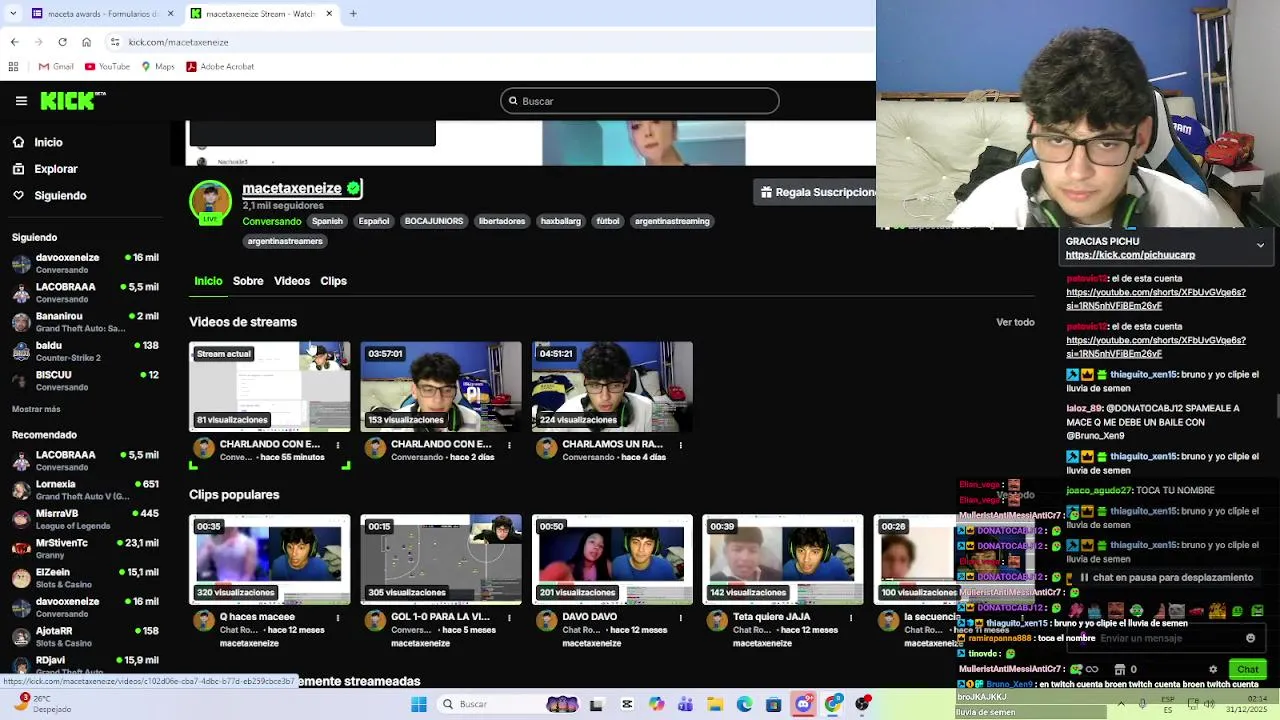
Task: Open followed channel davooxeneize with 16 mil
Action: (86, 263)
